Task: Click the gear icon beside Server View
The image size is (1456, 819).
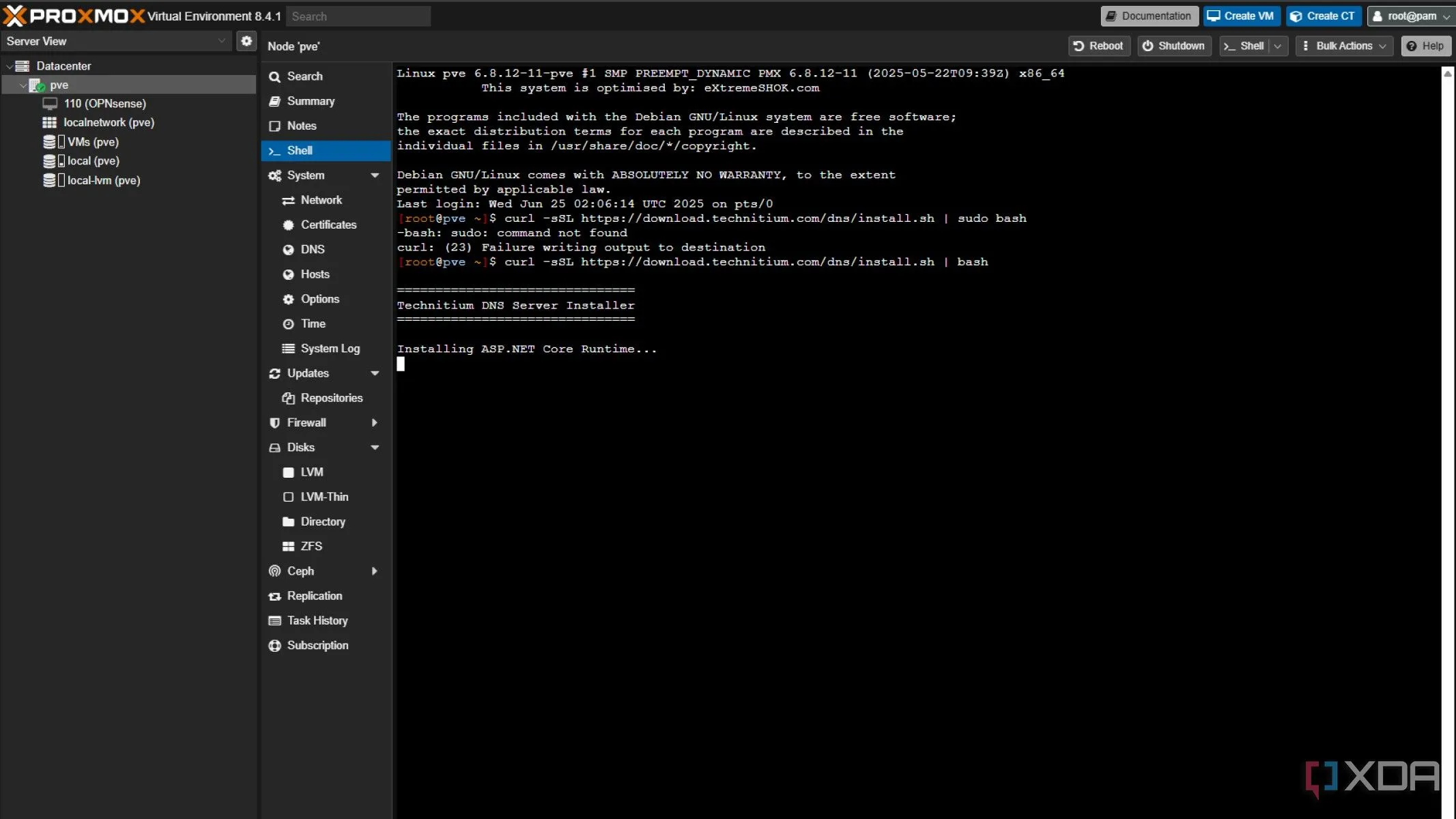Action: 246,41
